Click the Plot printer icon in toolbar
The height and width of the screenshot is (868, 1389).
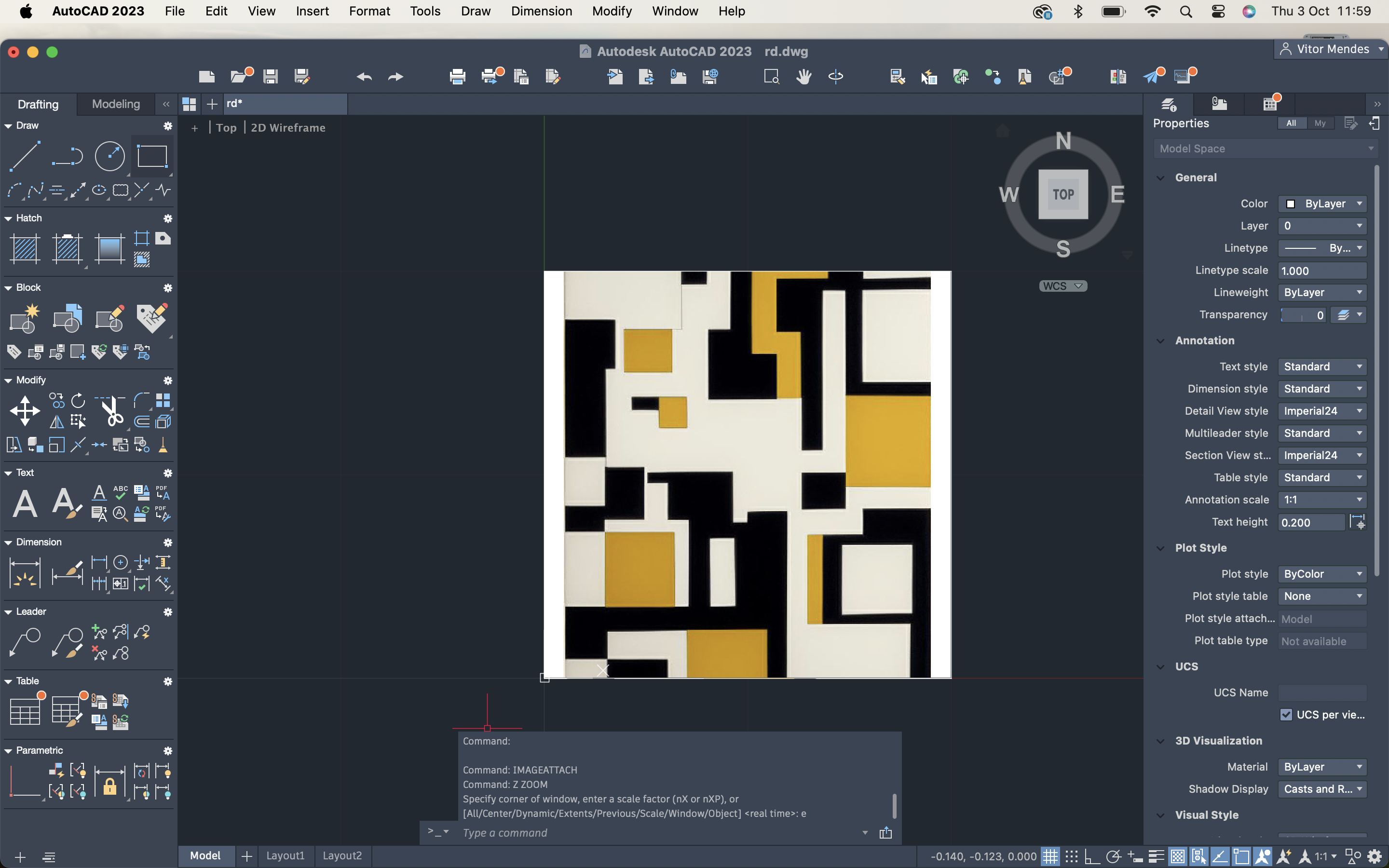(x=457, y=76)
